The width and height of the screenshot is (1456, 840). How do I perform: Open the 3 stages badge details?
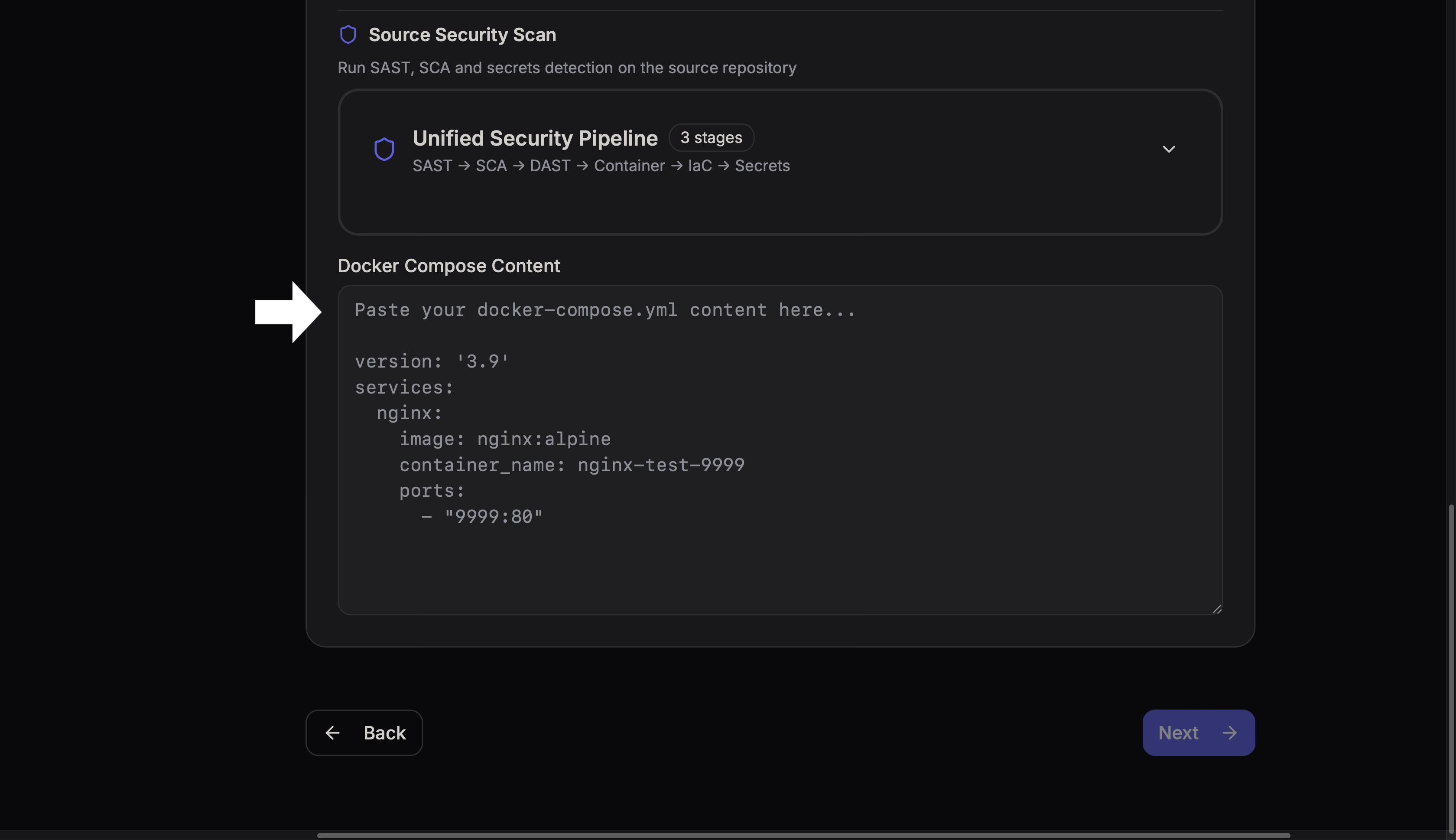point(711,137)
